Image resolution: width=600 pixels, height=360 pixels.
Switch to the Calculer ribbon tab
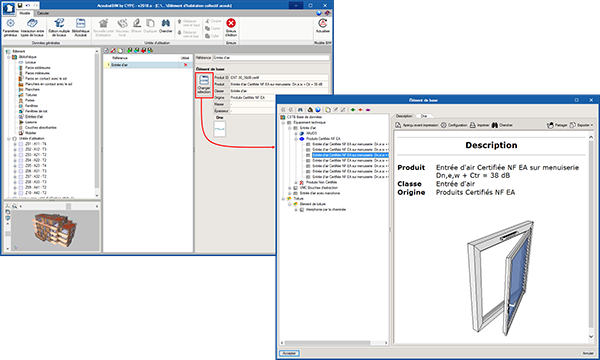point(43,13)
